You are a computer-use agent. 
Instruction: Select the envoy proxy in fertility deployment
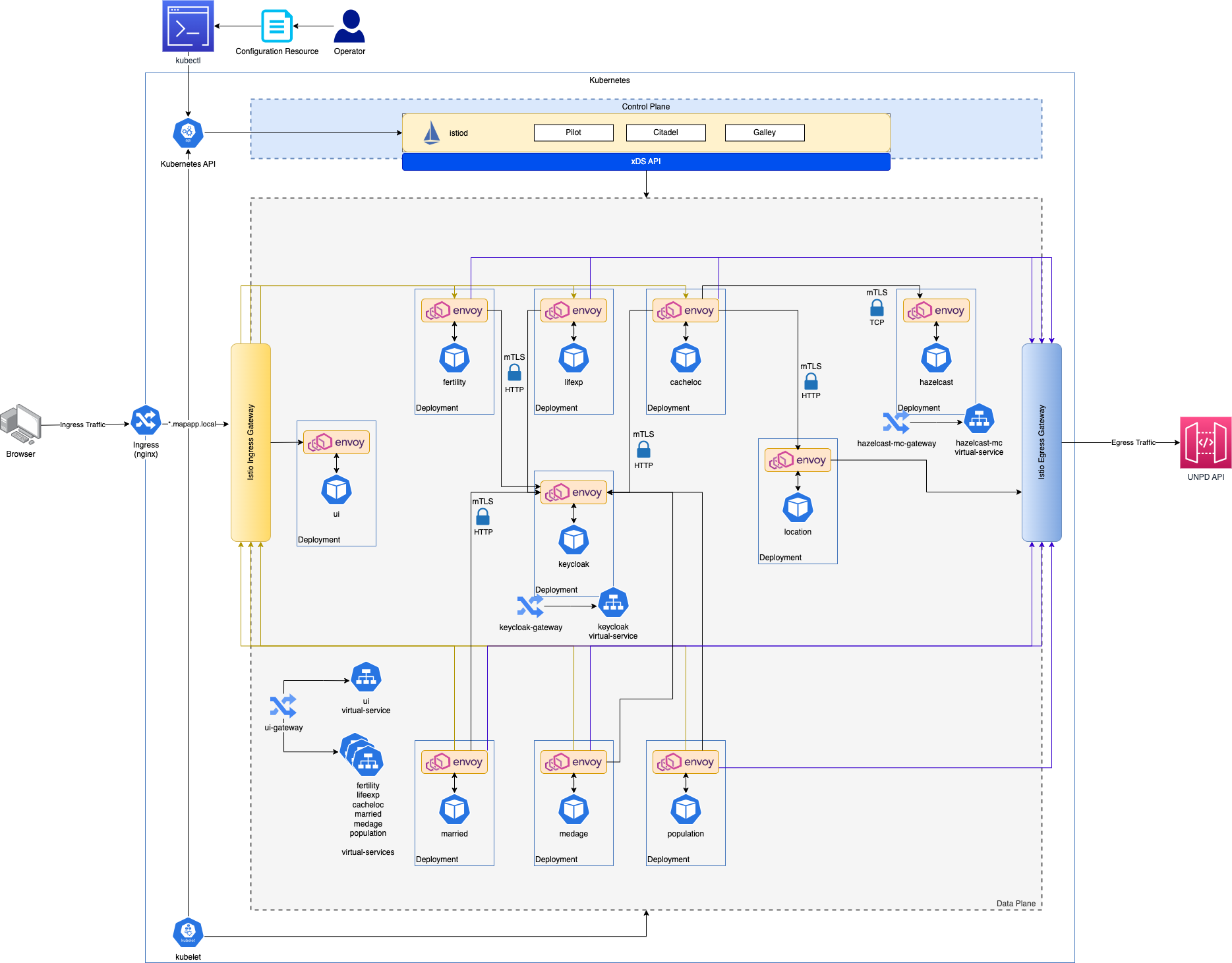point(454,310)
